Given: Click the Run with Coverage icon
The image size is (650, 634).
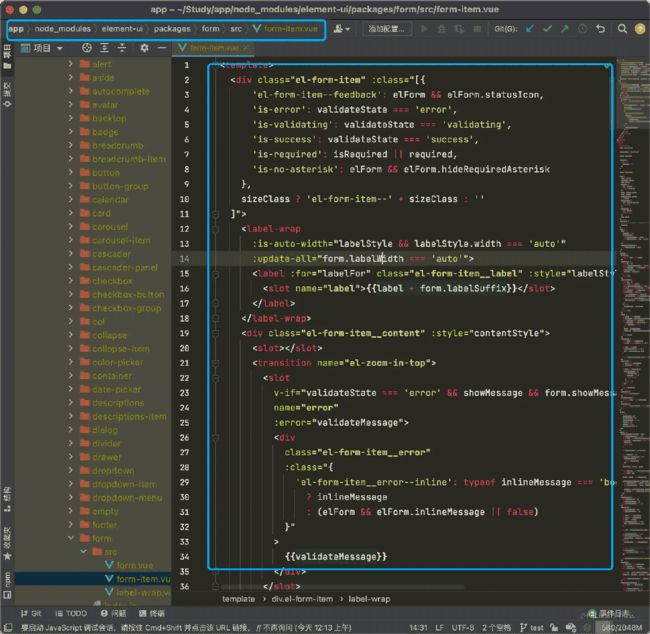Looking at the screenshot, I should [459, 29].
